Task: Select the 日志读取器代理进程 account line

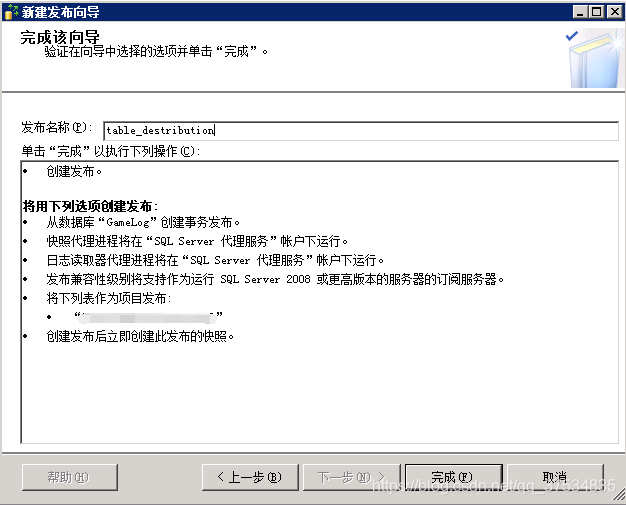Action: tap(215, 260)
